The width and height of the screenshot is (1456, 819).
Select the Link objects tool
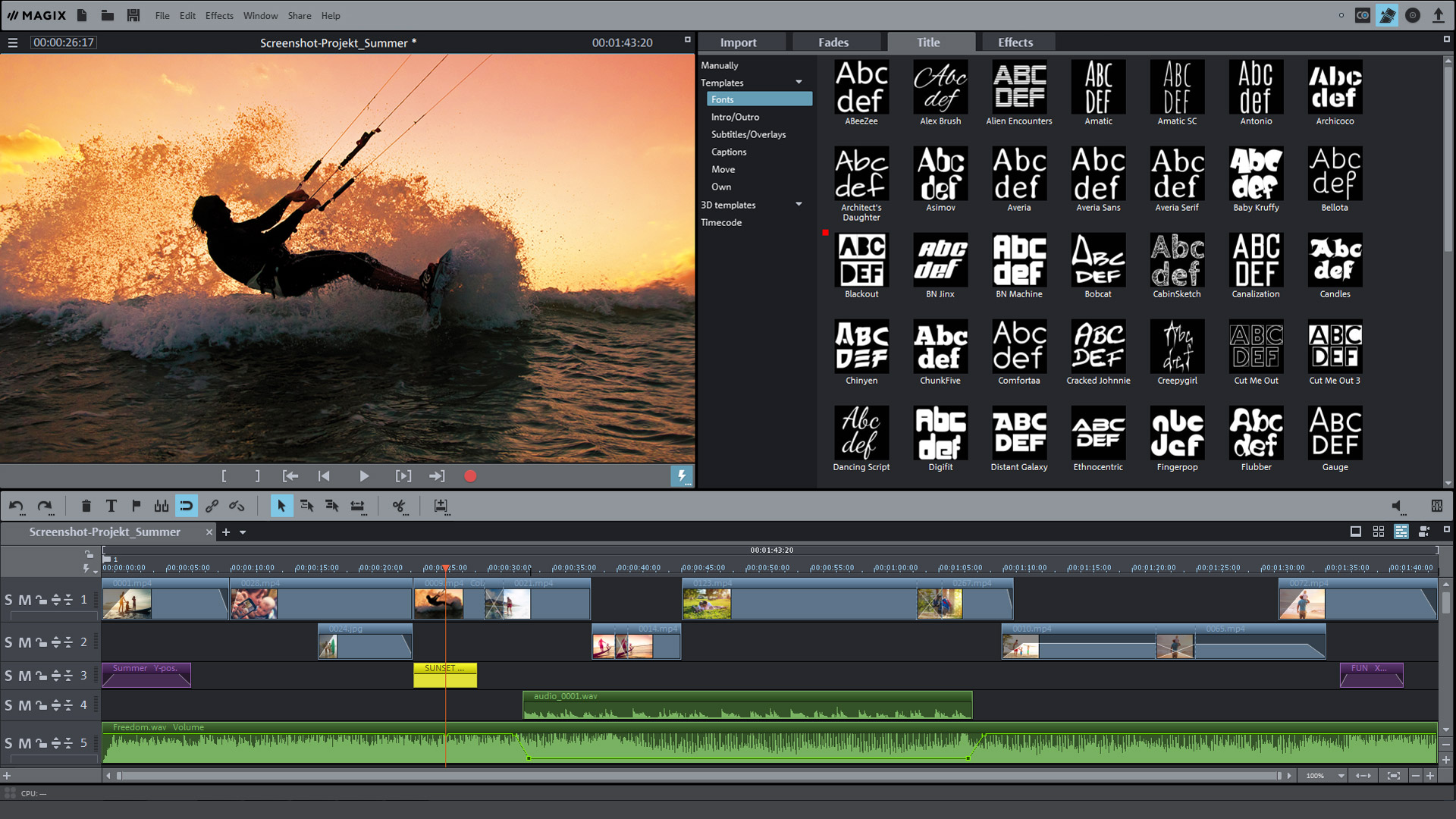211,506
